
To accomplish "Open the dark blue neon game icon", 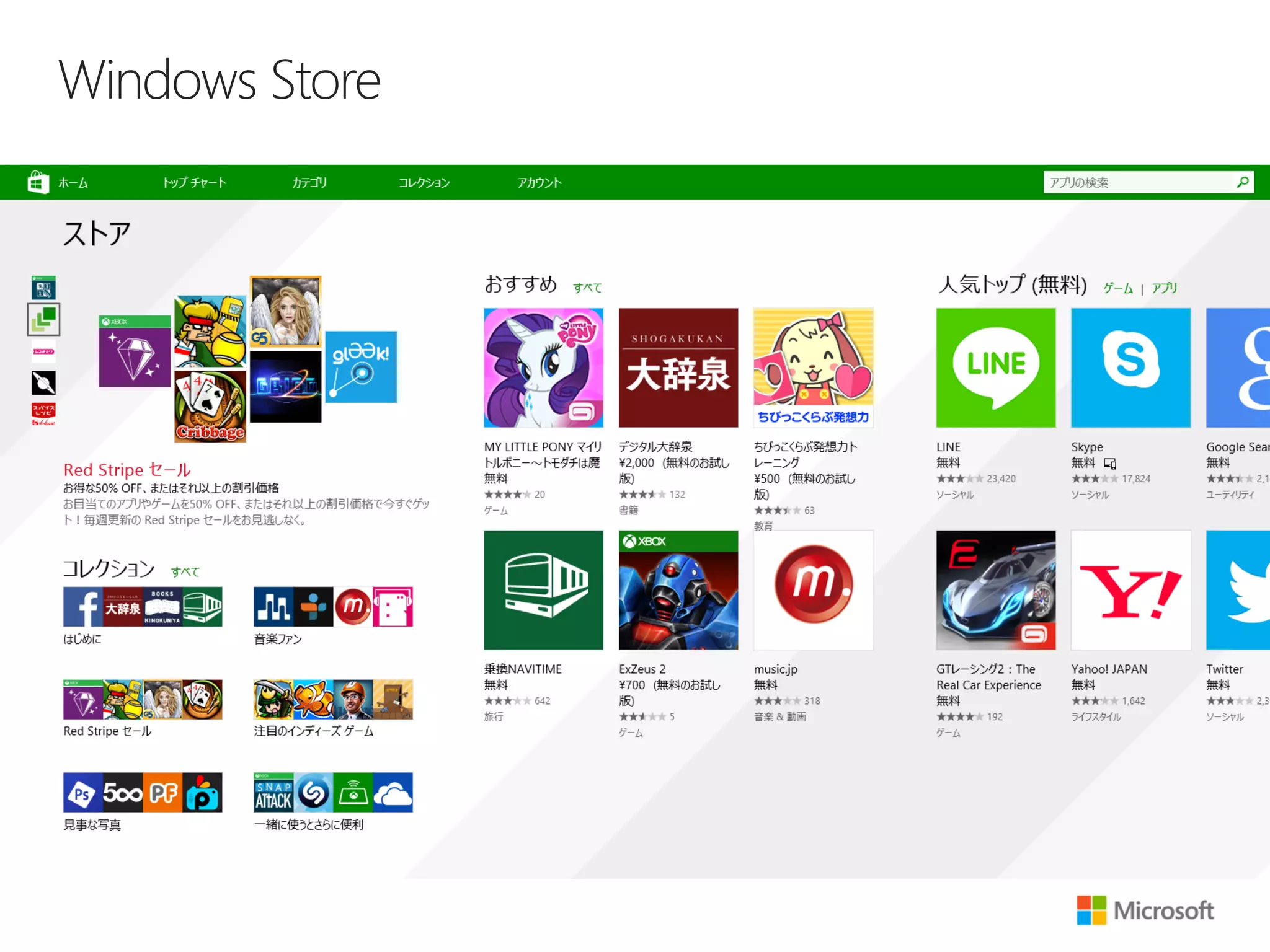I will point(285,387).
